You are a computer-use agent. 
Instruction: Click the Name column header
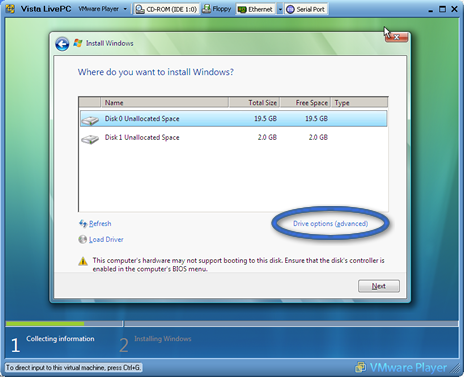pyautogui.click(x=165, y=103)
